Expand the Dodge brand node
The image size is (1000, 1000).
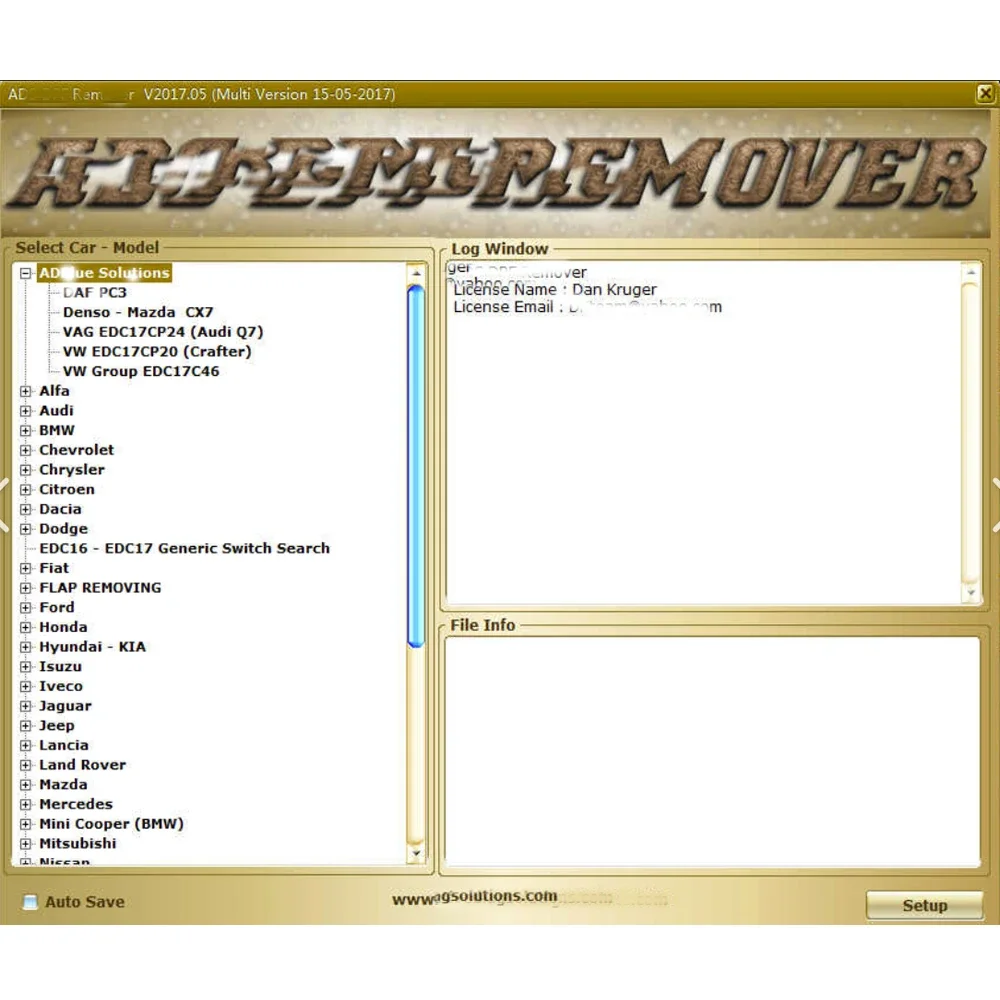[x=26, y=529]
